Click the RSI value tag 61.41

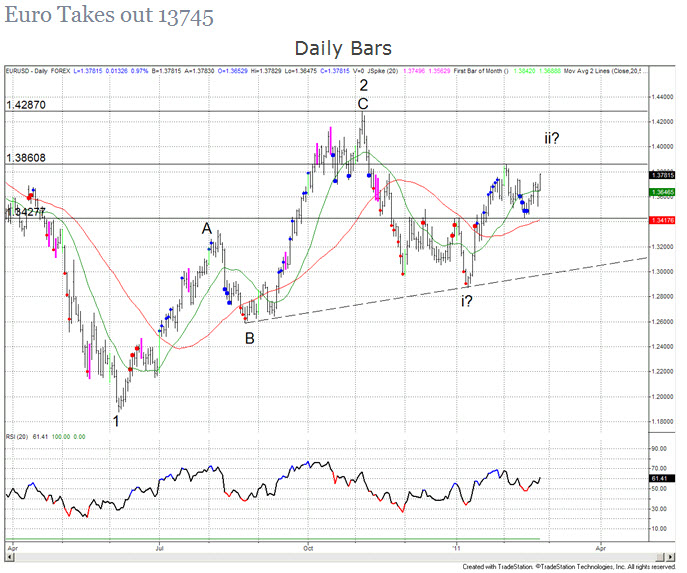(x=659, y=481)
